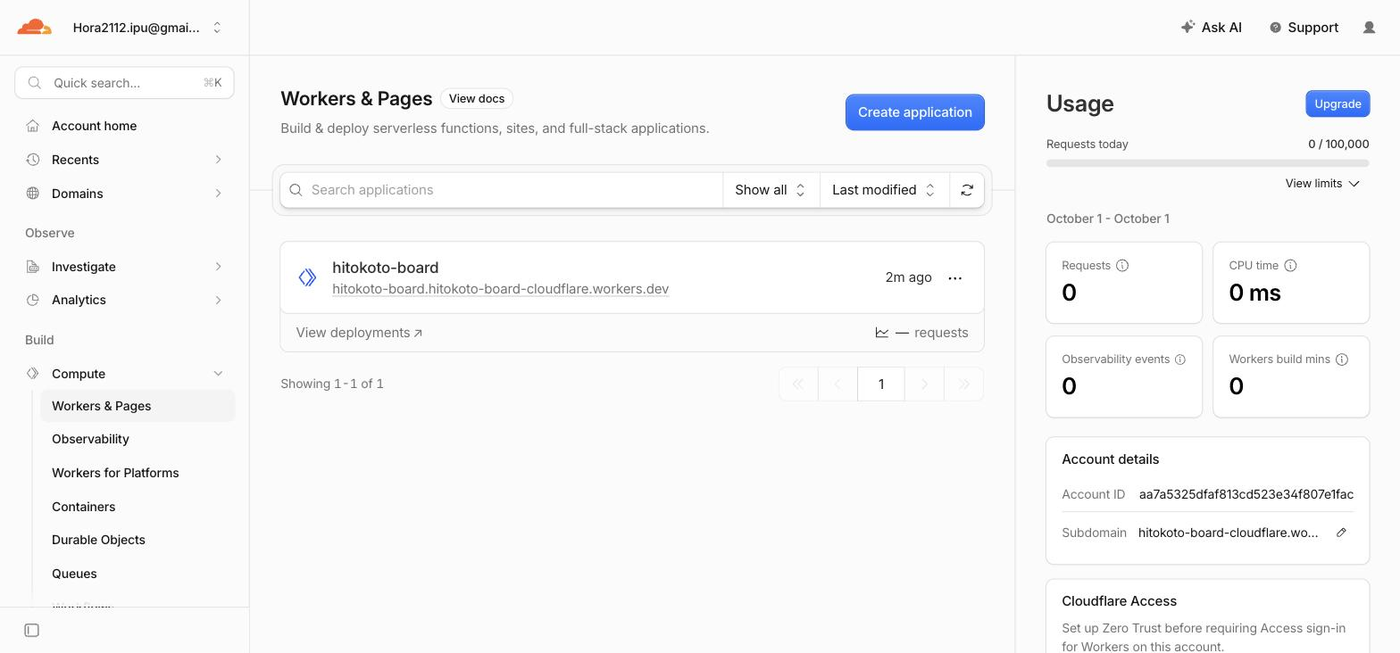Click the Recents clock icon

click(x=33, y=160)
